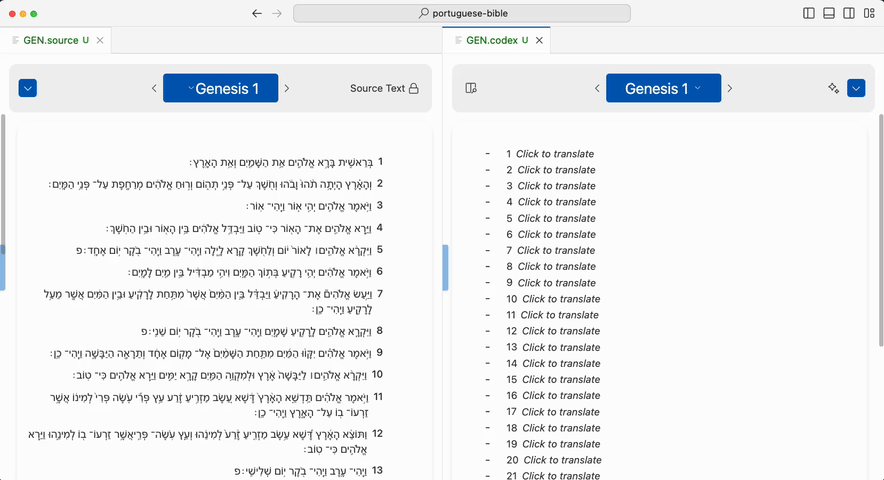Viewport: 884px width, 480px height.
Task: Click the Source Text label
Action: coord(377,88)
